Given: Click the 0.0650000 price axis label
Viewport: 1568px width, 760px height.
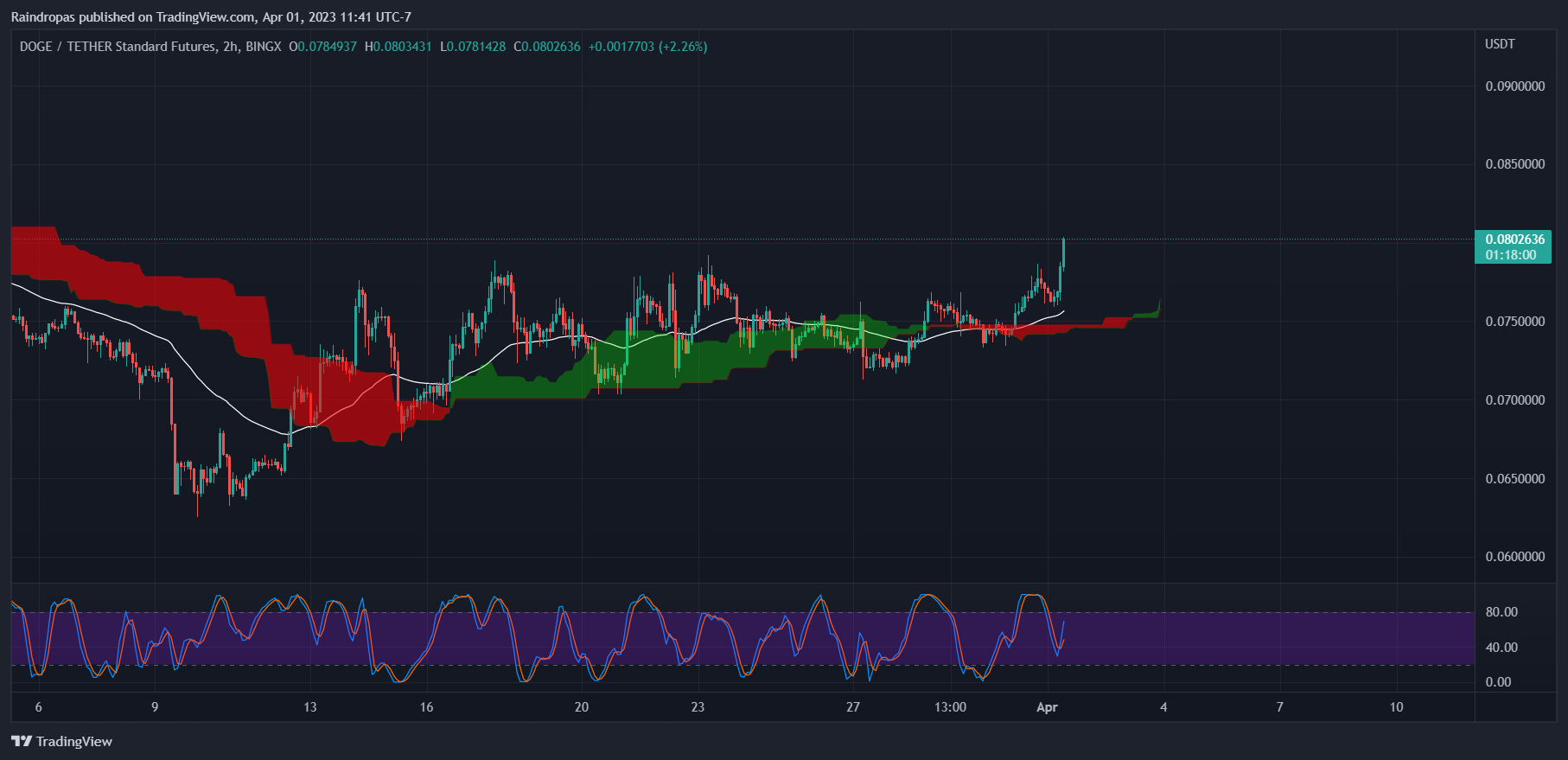Looking at the screenshot, I should pyautogui.click(x=1515, y=479).
